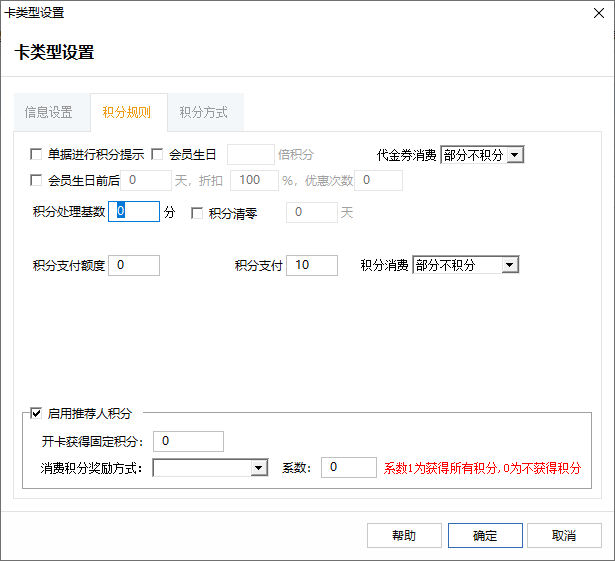
Task: Switch to the 积分方式 tab
Action: pos(204,112)
